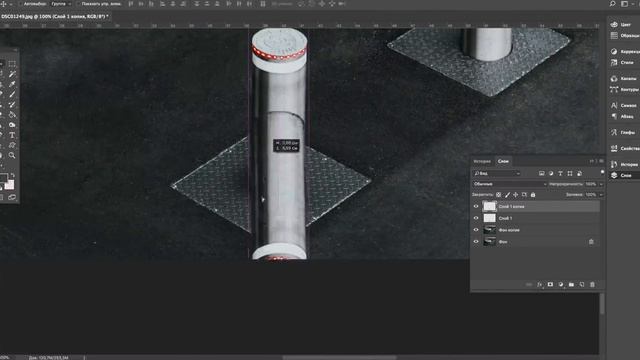Open the History panel from dock
Screen dimensions: 640x360
[624, 164]
